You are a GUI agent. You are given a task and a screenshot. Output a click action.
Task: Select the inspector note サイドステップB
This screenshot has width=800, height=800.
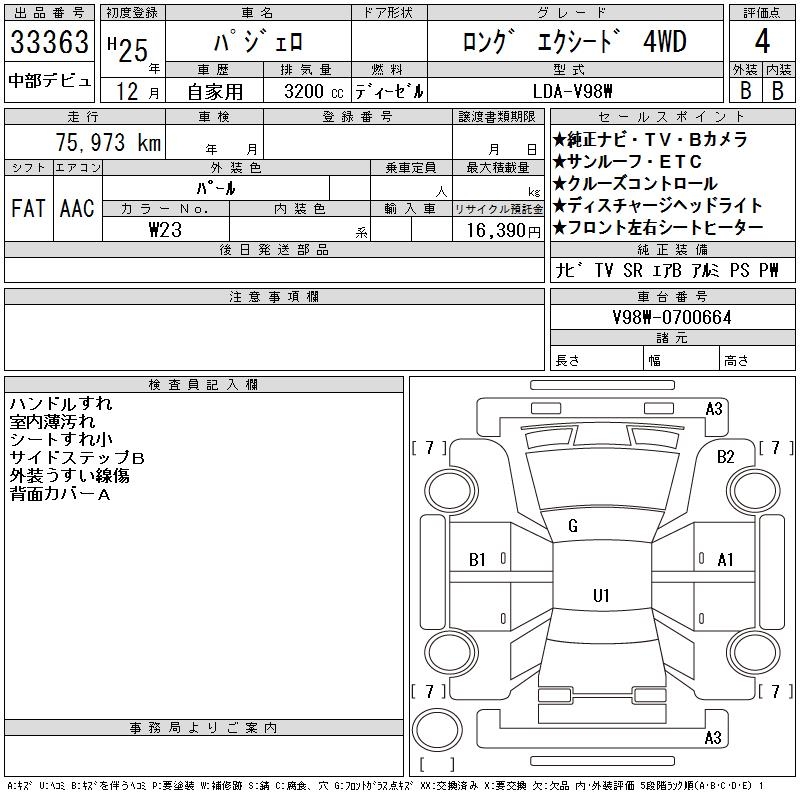[77, 458]
